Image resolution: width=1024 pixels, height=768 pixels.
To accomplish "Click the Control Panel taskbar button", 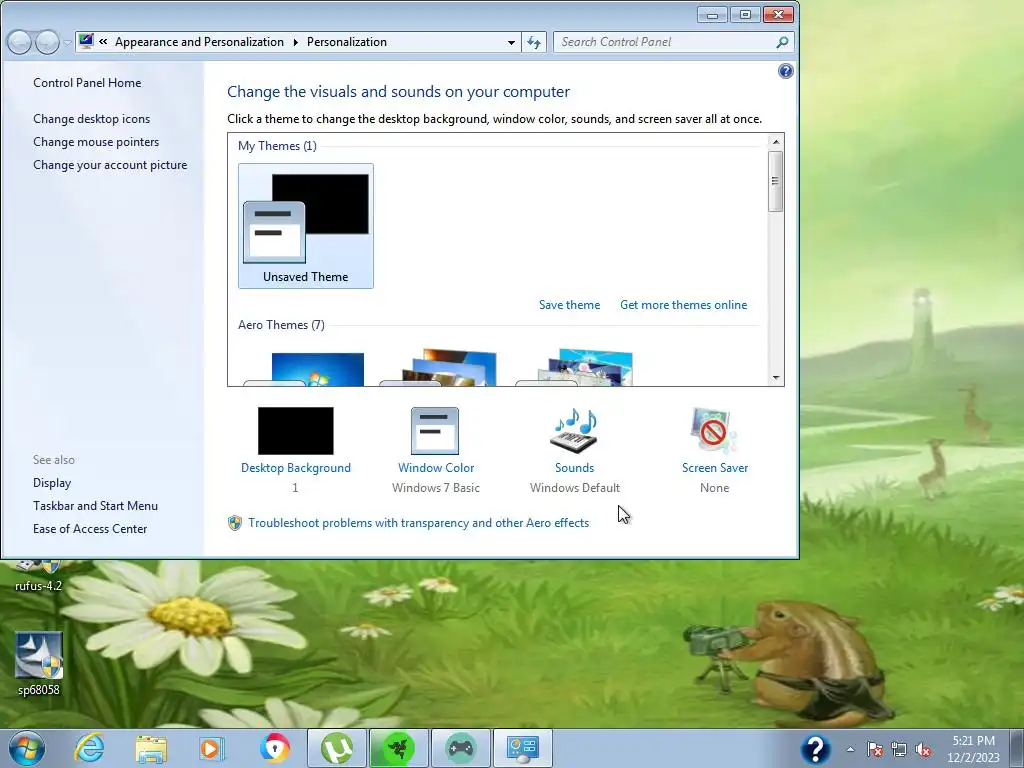I will 522,748.
